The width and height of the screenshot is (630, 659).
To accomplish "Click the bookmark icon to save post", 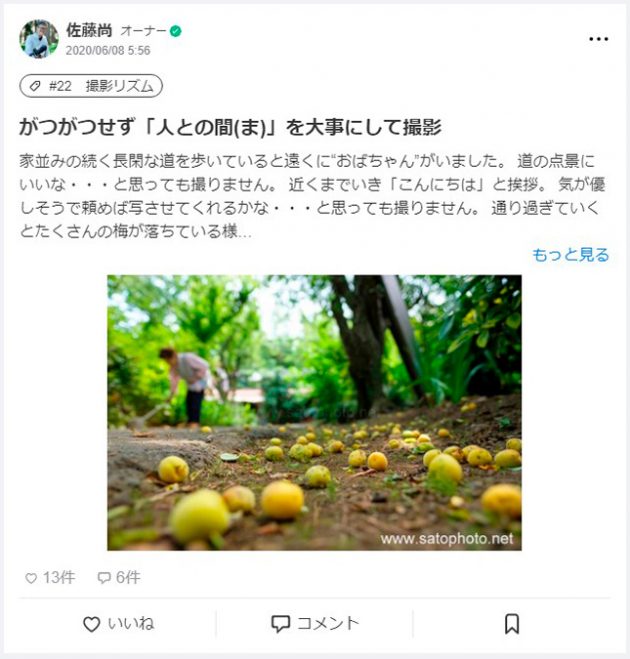I will click(x=511, y=624).
